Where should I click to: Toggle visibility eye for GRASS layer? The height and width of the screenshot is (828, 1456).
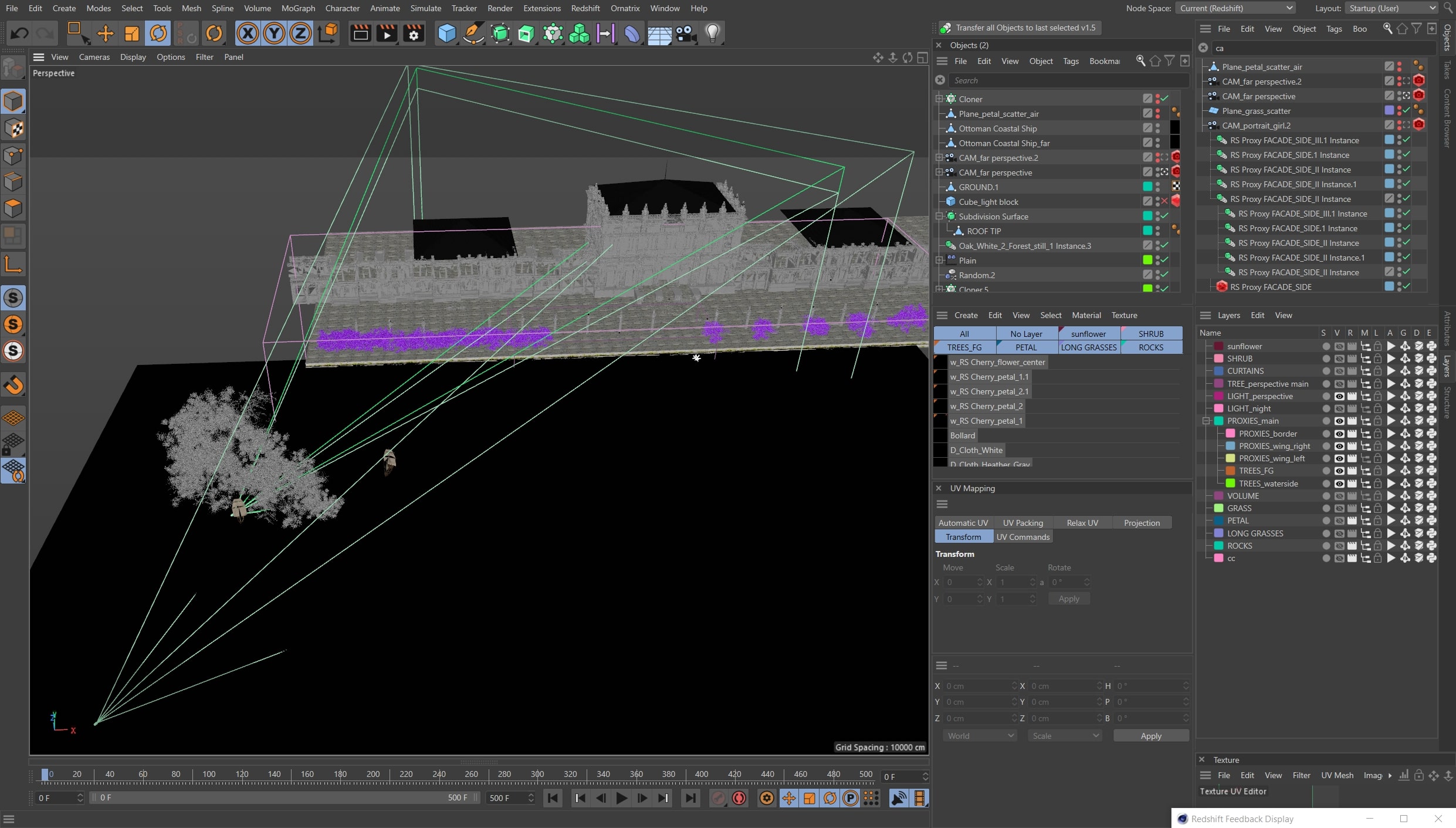click(x=1339, y=508)
